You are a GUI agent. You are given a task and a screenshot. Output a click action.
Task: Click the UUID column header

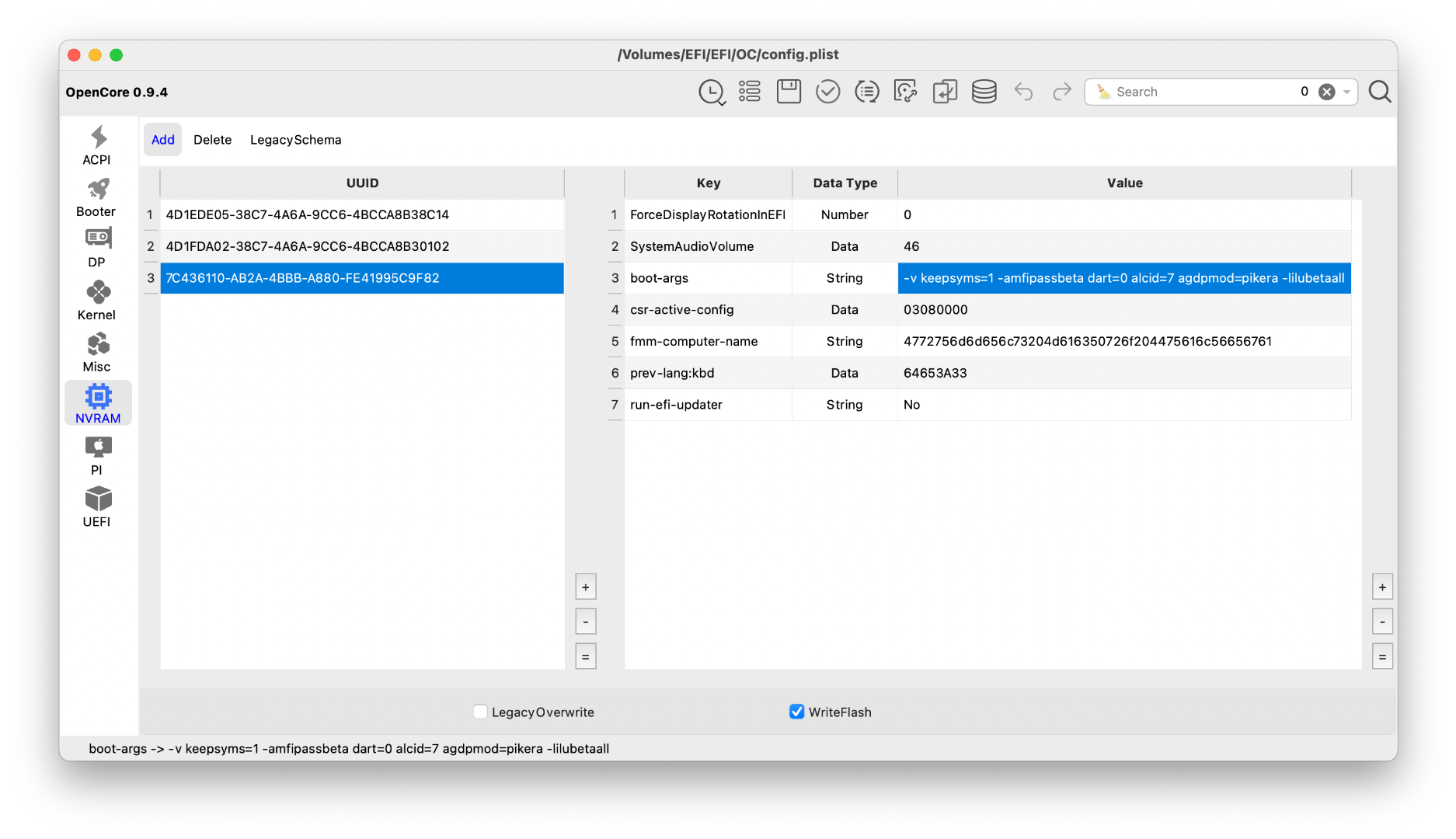pos(362,183)
